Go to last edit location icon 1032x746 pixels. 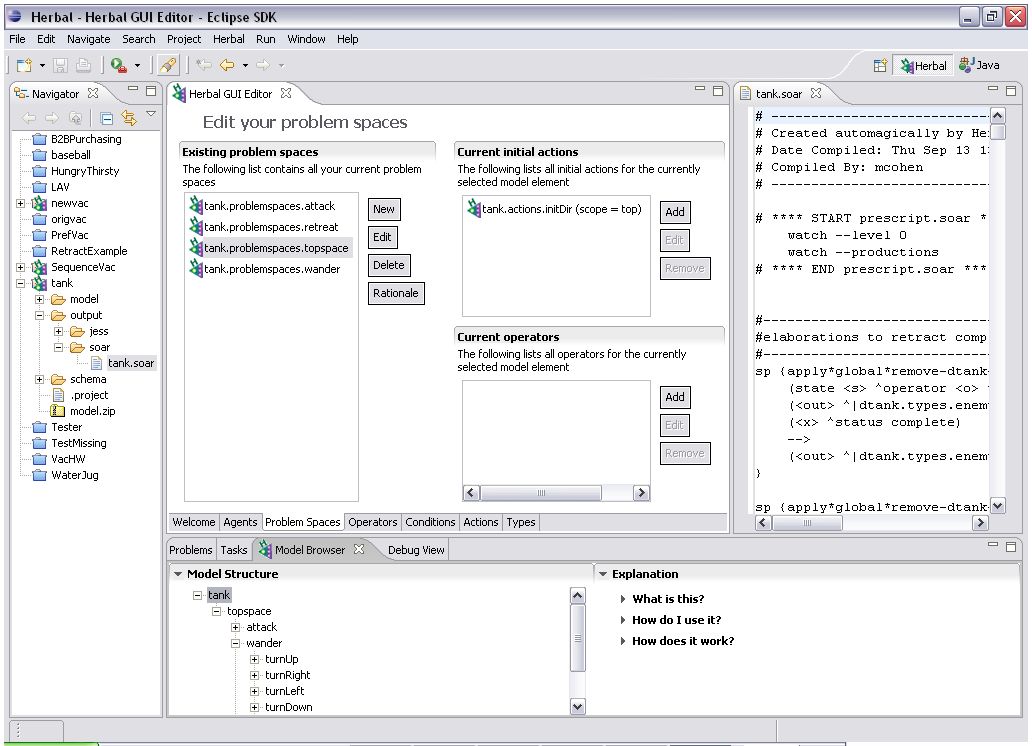click(x=204, y=65)
